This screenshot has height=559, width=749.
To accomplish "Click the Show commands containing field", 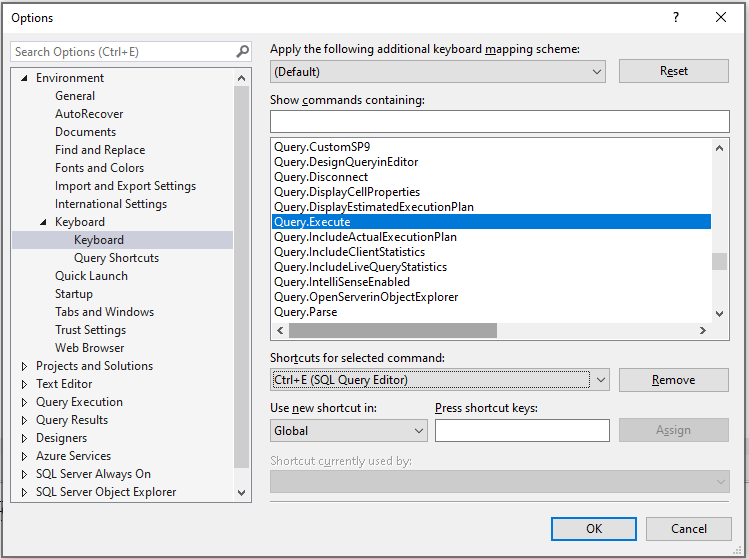I will (x=500, y=121).
